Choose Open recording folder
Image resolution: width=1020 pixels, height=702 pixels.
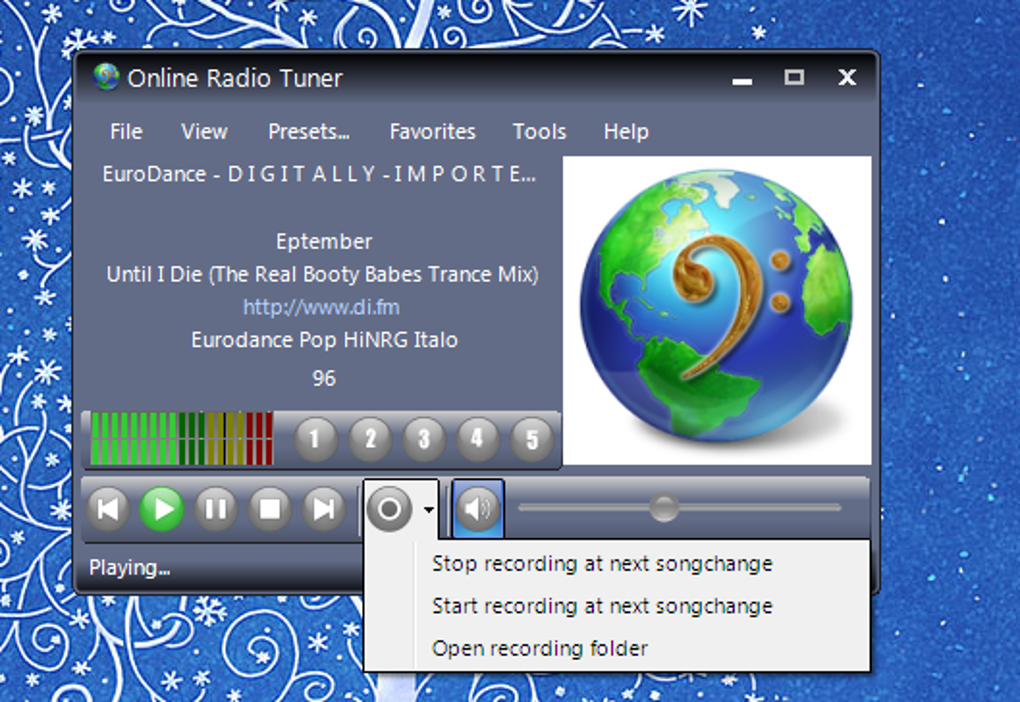click(x=617, y=648)
